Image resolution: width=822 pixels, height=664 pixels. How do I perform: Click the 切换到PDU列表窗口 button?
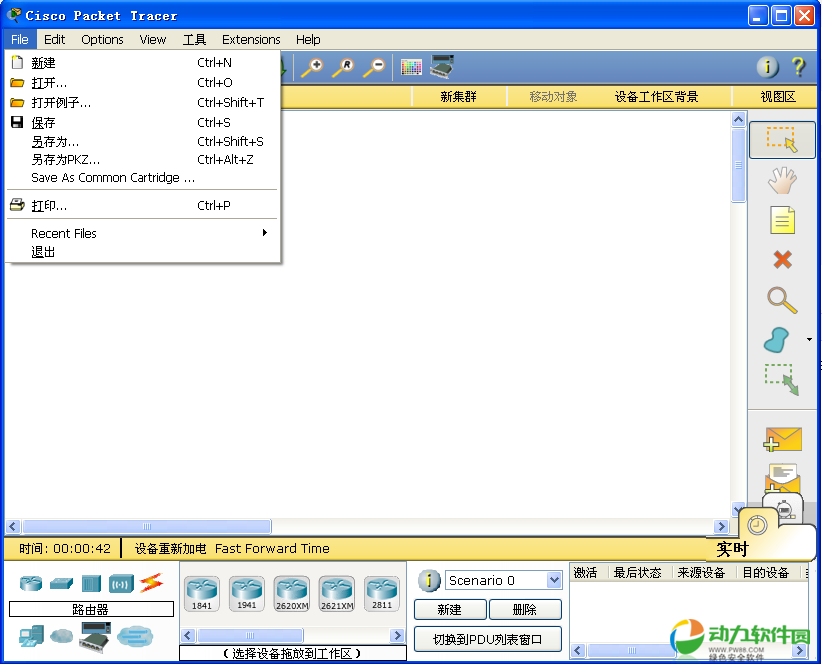487,639
